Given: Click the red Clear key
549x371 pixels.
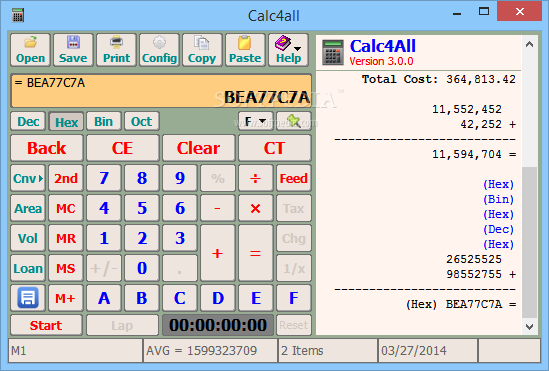Looking at the screenshot, I should [x=199, y=148].
